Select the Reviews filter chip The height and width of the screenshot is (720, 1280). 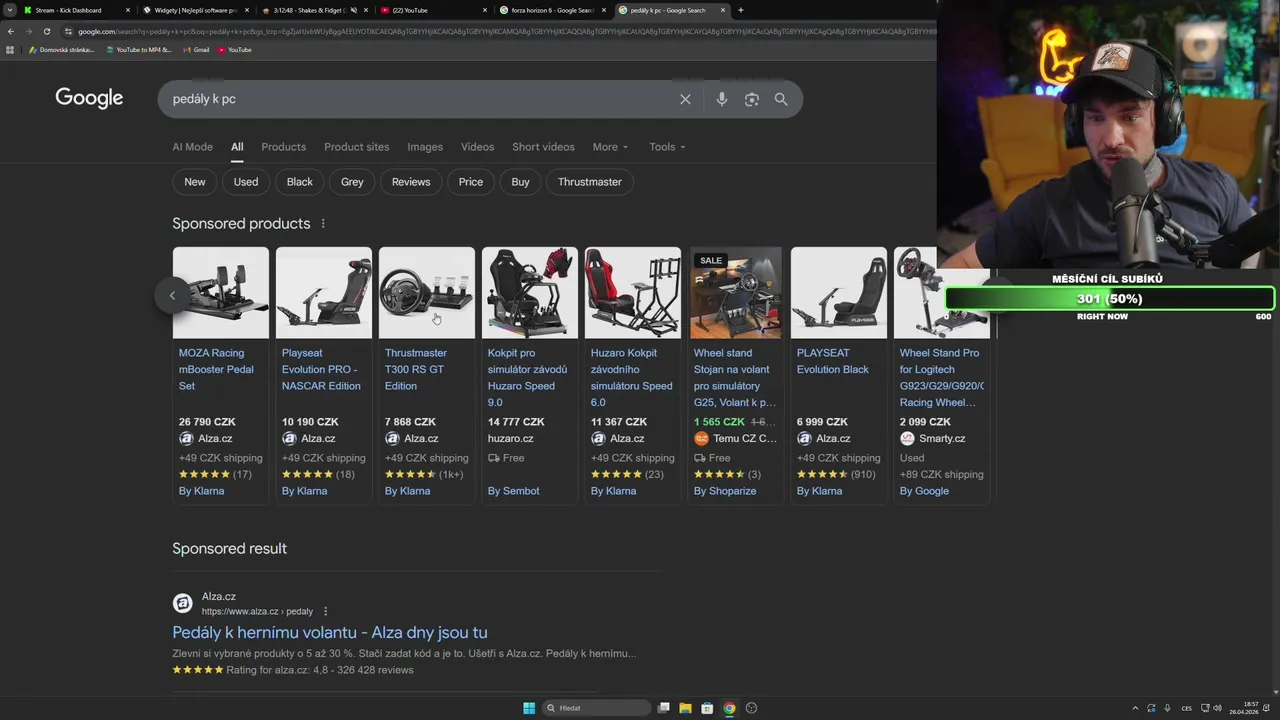[x=411, y=182]
